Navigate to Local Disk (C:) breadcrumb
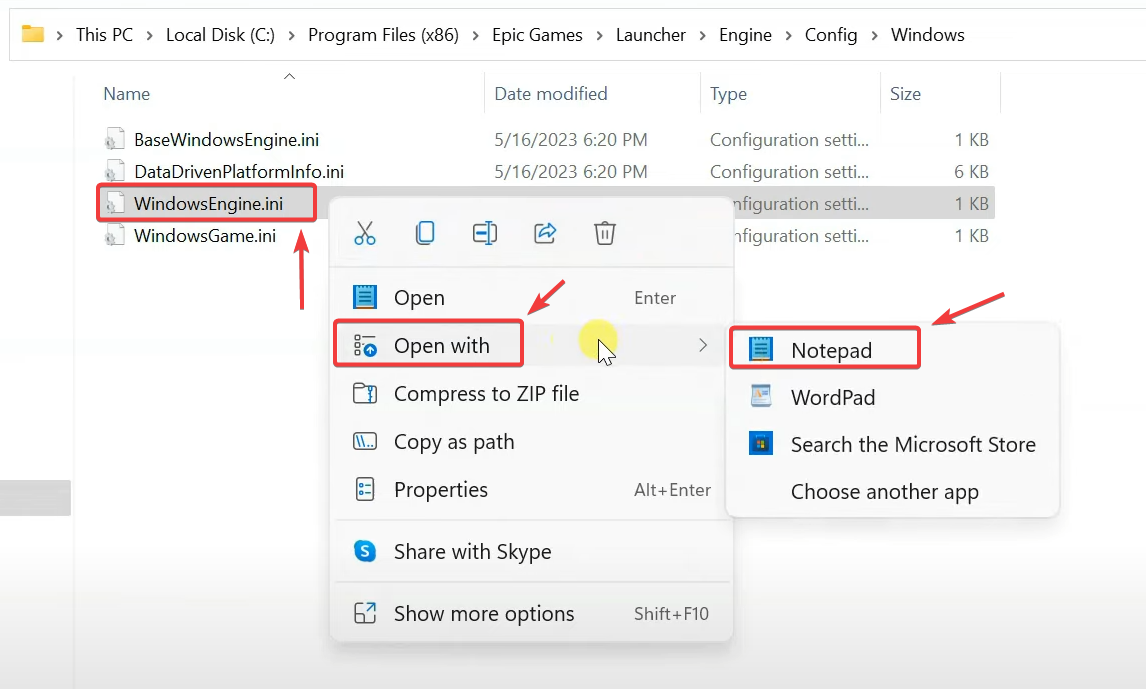Image resolution: width=1146 pixels, height=689 pixels. pyautogui.click(x=221, y=34)
